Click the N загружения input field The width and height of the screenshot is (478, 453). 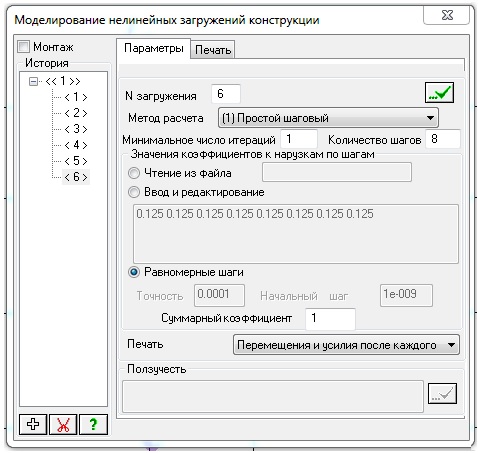click(x=226, y=94)
